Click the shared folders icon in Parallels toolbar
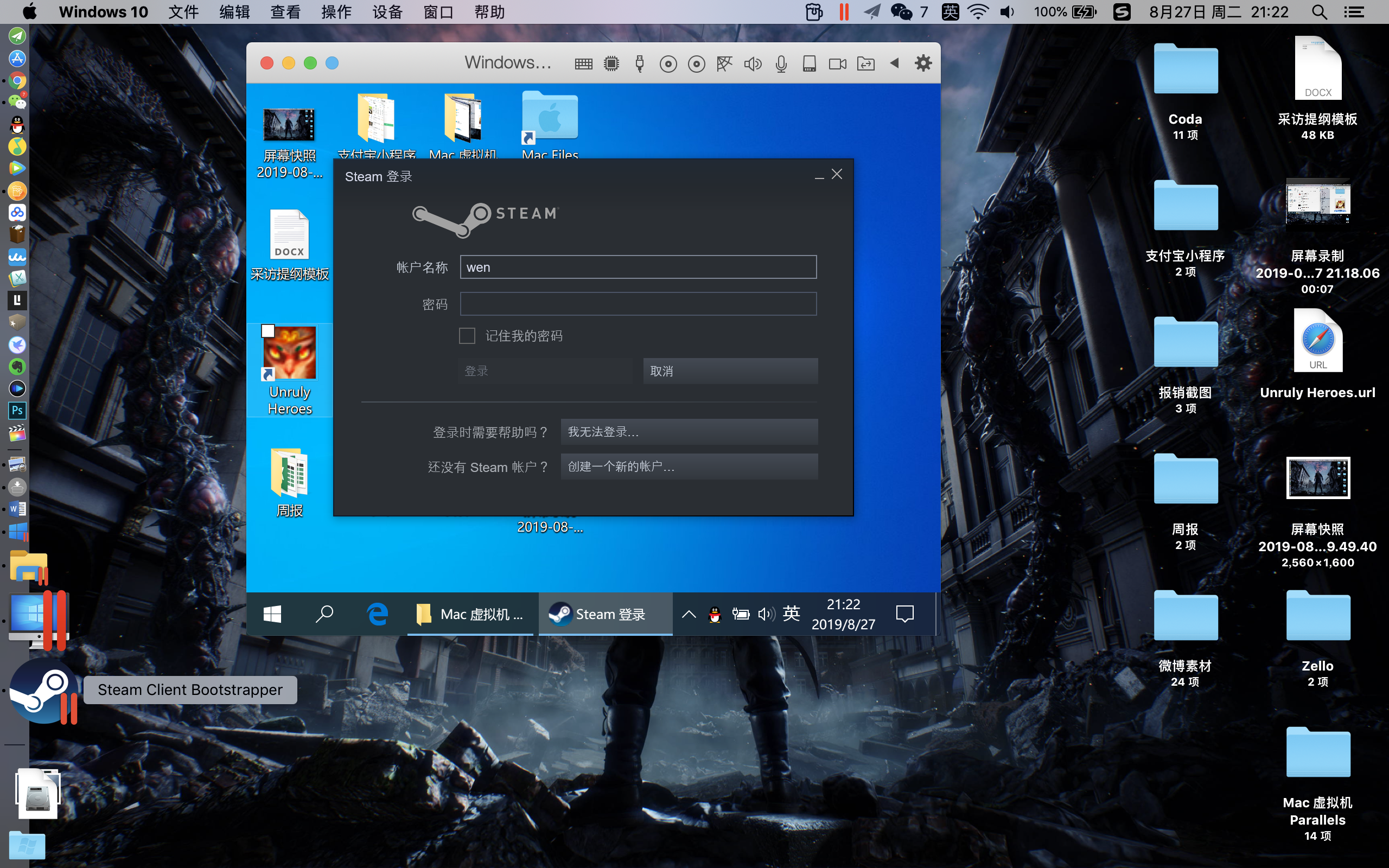Screen dimensions: 1389x868 pos(865,63)
